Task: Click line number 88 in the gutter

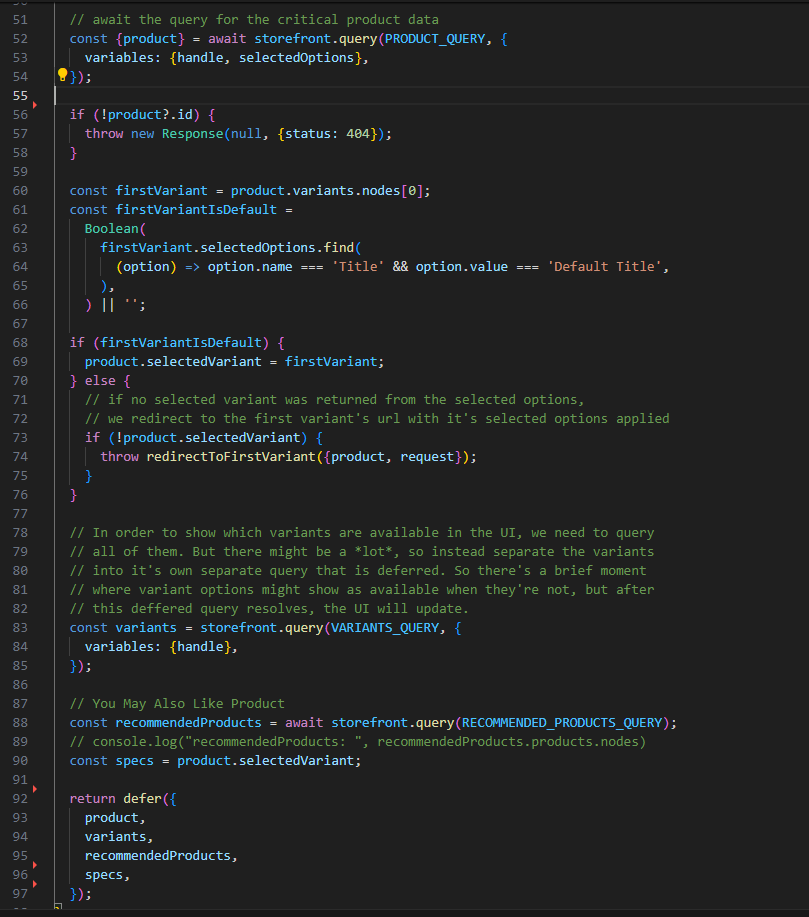Action: (20, 723)
